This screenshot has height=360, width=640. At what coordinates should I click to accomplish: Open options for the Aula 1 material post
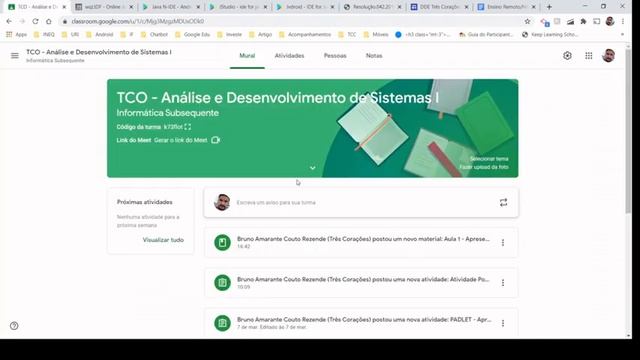pyautogui.click(x=503, y=242)
